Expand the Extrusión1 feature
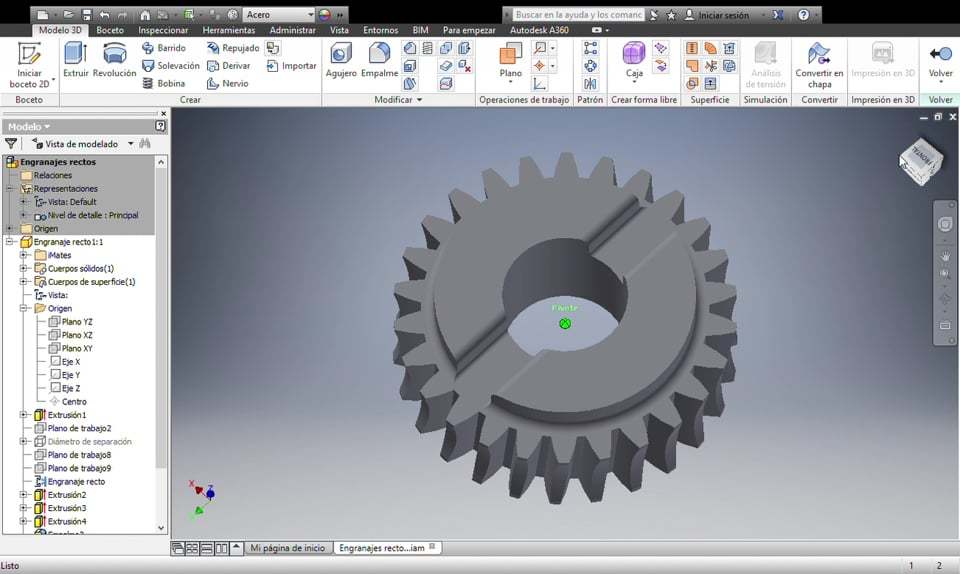Viewport: 960px width, 574px height. click(x=23, y=415)
